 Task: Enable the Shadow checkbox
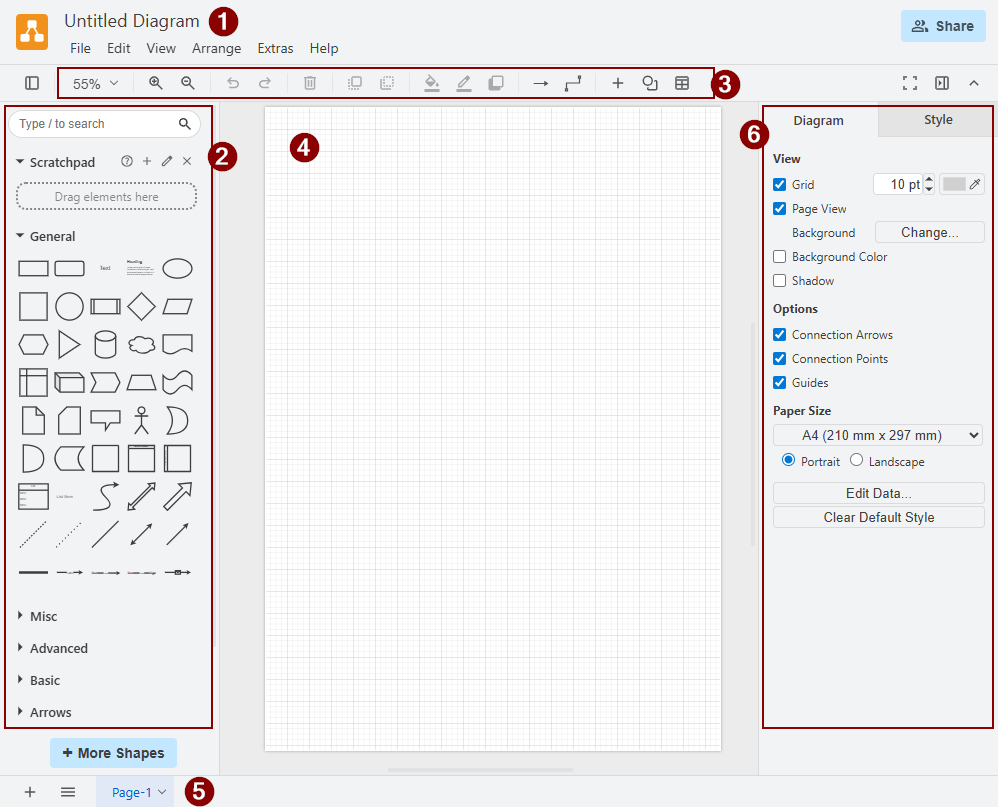pyautogui.click(x=780, y=281)
